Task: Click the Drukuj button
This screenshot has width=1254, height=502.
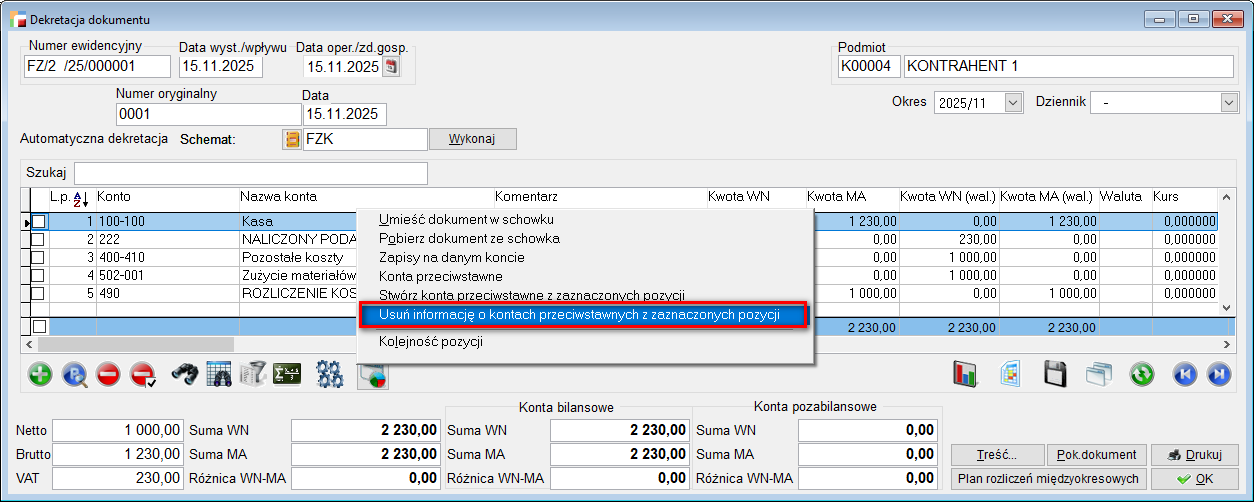Action: 1195,454
